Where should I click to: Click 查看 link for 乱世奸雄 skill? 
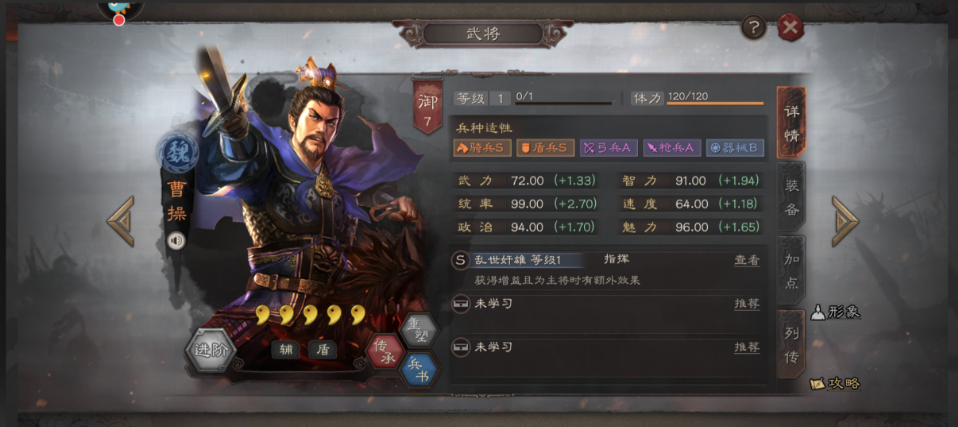click(747, 260)
